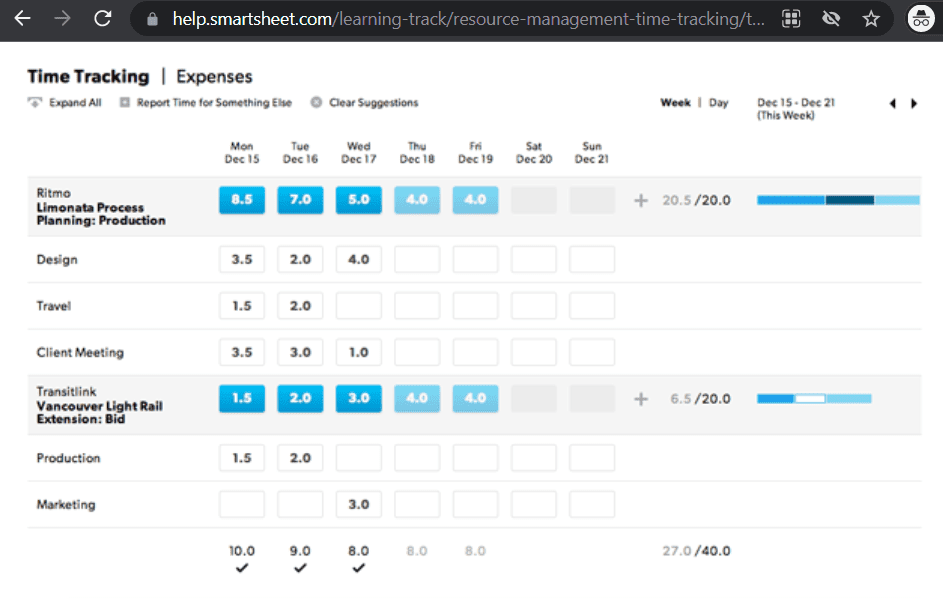Viewport: 943px width, 599px height.
Task: Open the Time Tracking tab
Action: pyautogui.click(x=89, y=76)
